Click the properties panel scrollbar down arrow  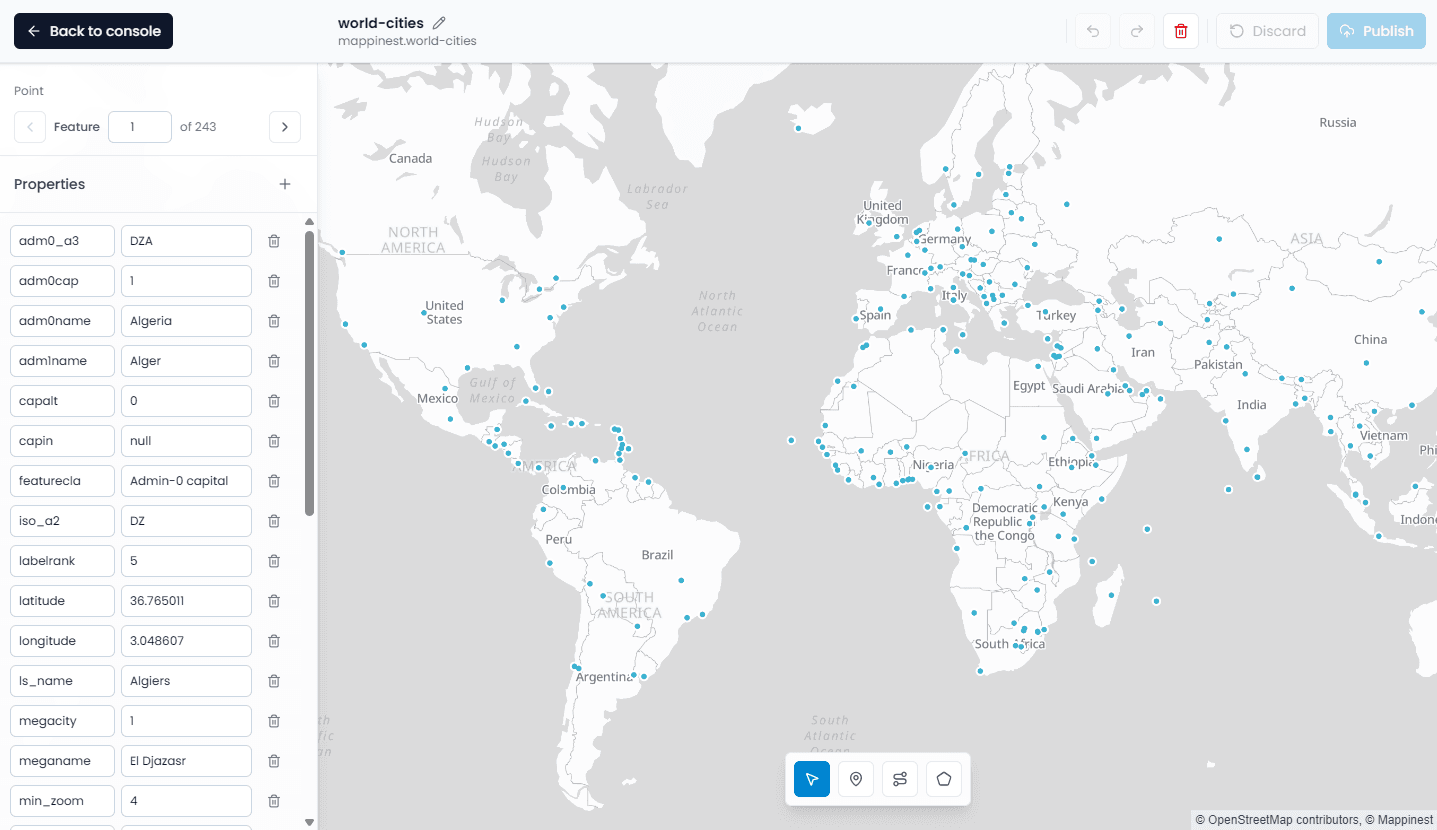point(310,822)
